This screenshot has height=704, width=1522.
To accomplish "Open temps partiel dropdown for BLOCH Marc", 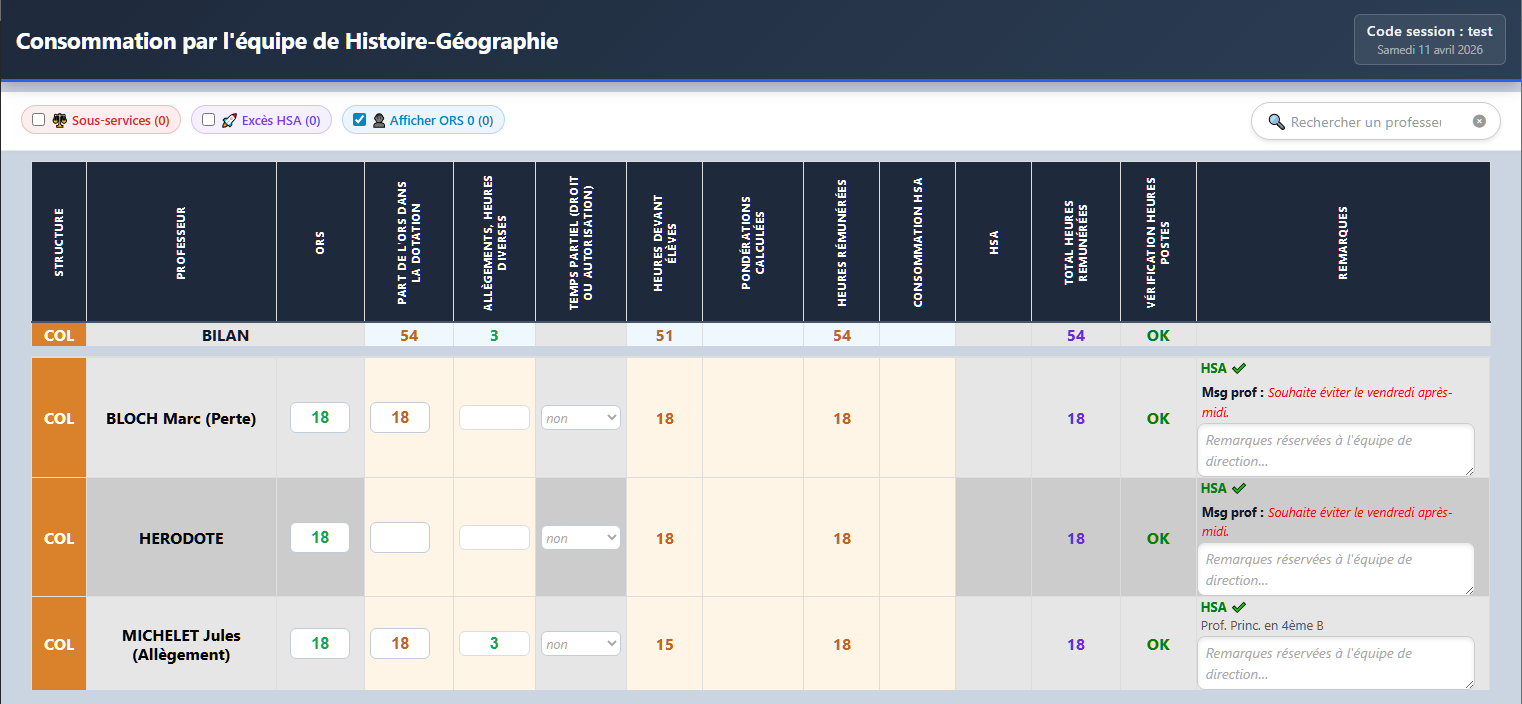I will [x=581, y=418].
